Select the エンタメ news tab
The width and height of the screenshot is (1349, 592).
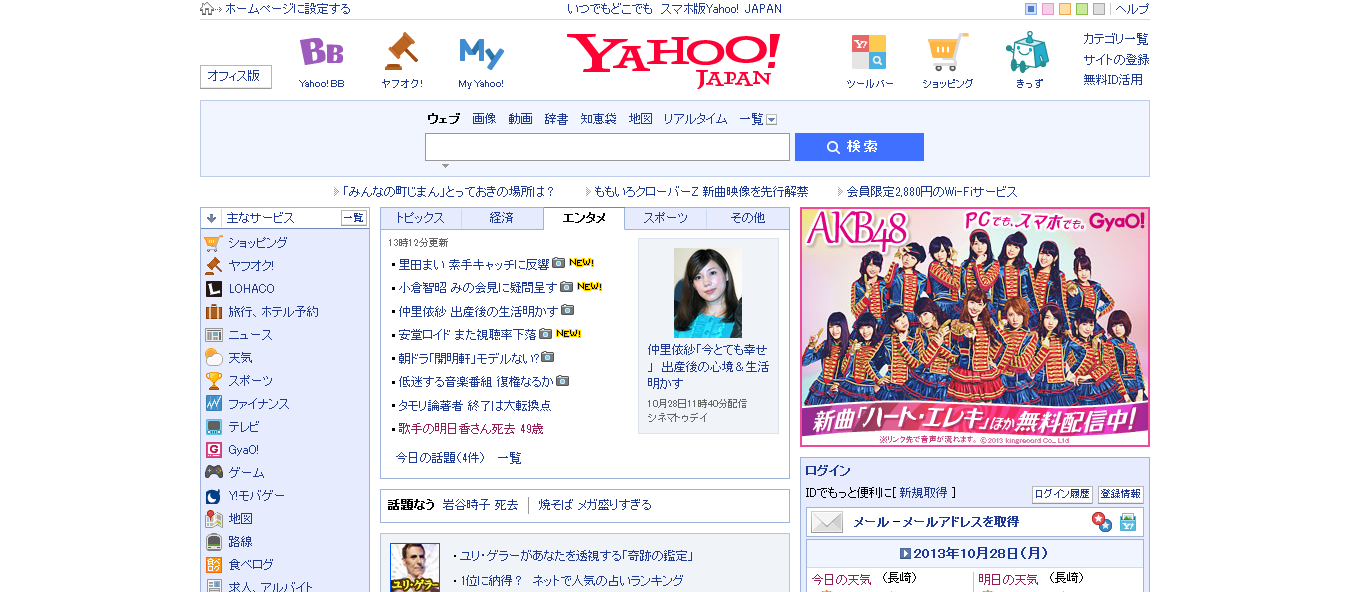coord(584,218)
